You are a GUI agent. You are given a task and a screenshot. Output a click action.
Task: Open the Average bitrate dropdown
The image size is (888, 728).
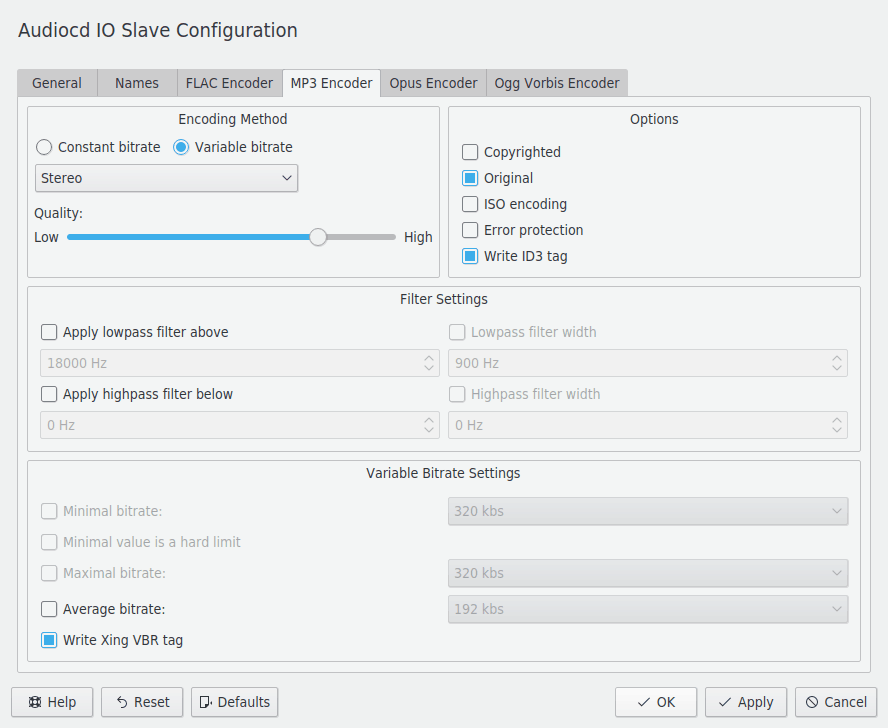[648, 609]
